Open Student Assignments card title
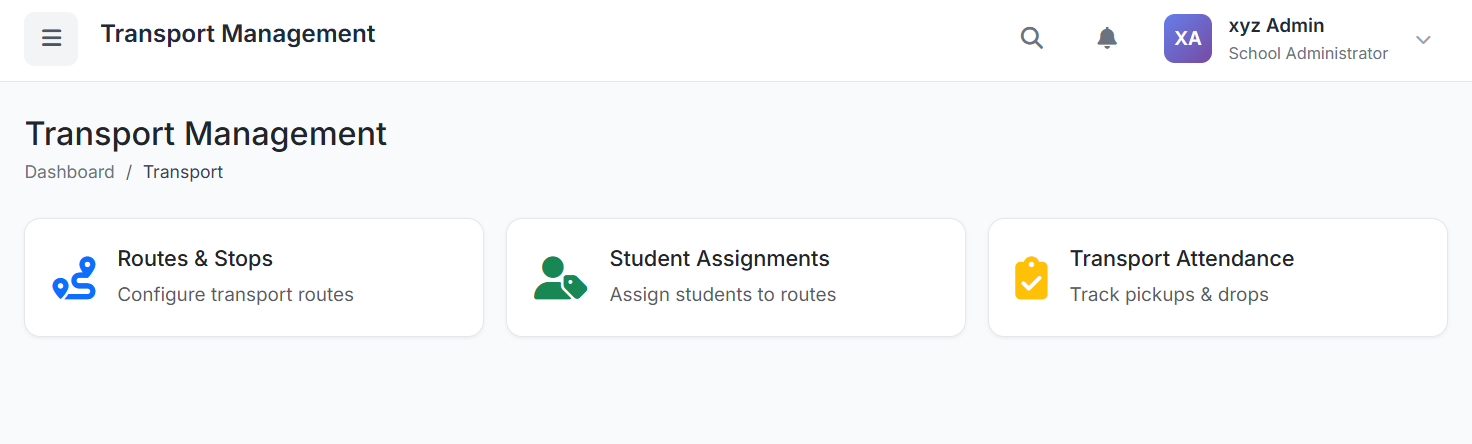The width and height of the screenshot is (1472, 444). [719, 259]
